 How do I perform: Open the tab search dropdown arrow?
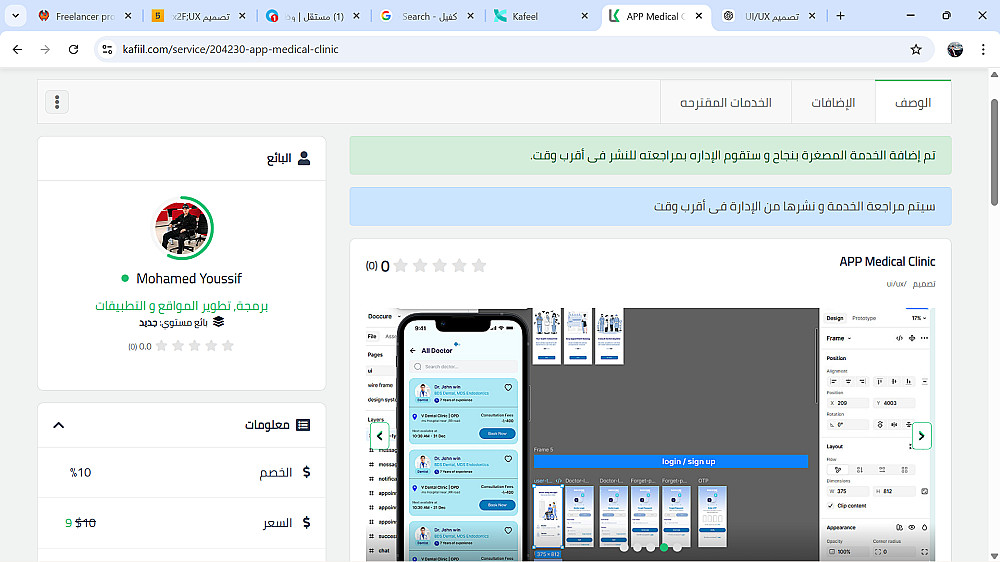15,16
